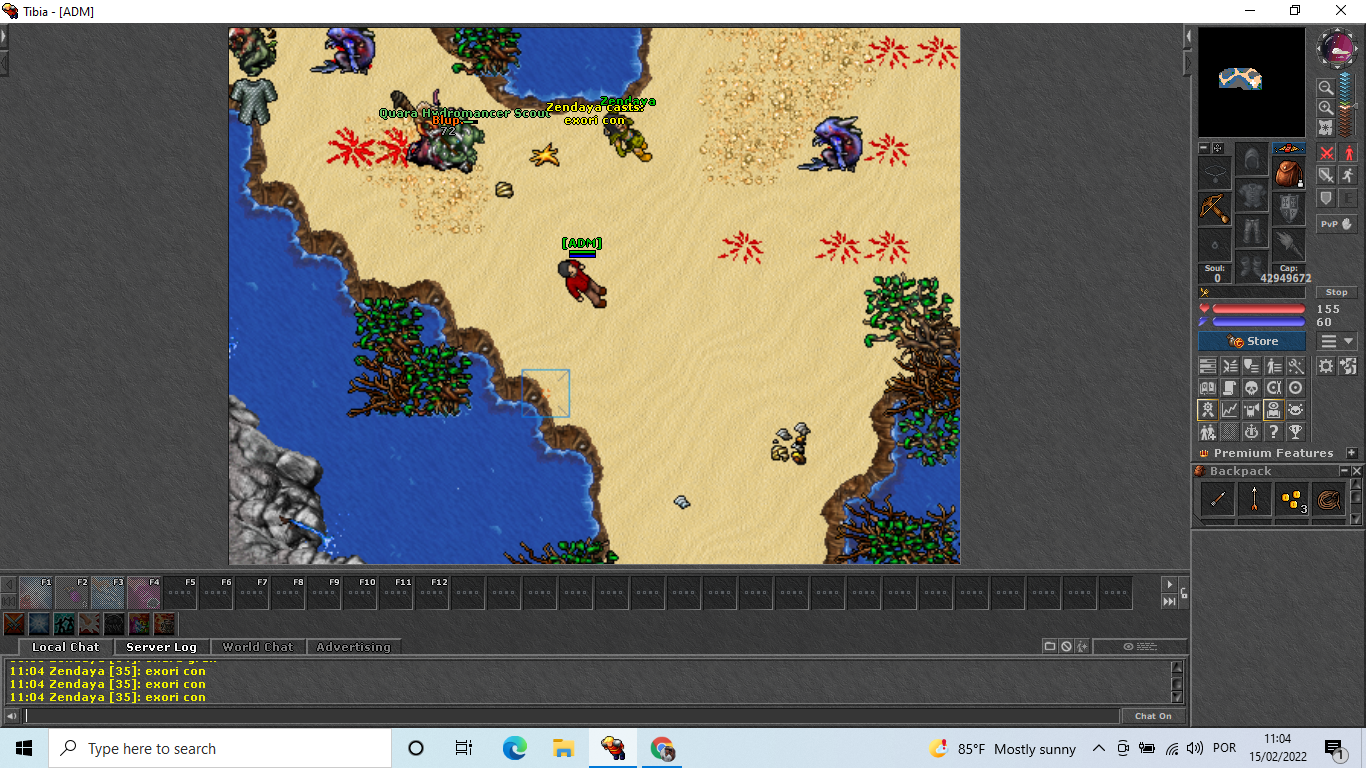Switch to Advertising tab
The width and height of the screenshot is (1366, 768).
354,647
